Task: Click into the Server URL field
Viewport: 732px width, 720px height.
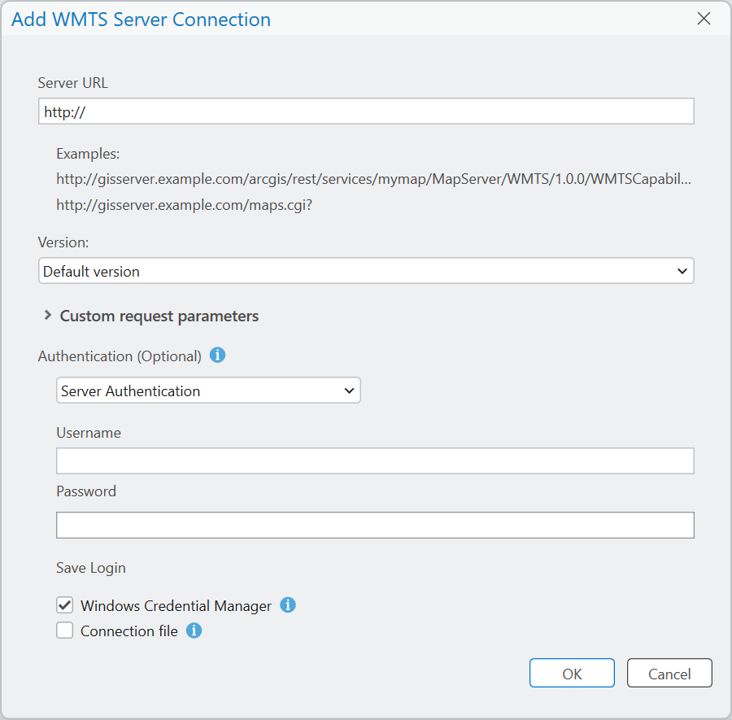Action: pos(365,112)
